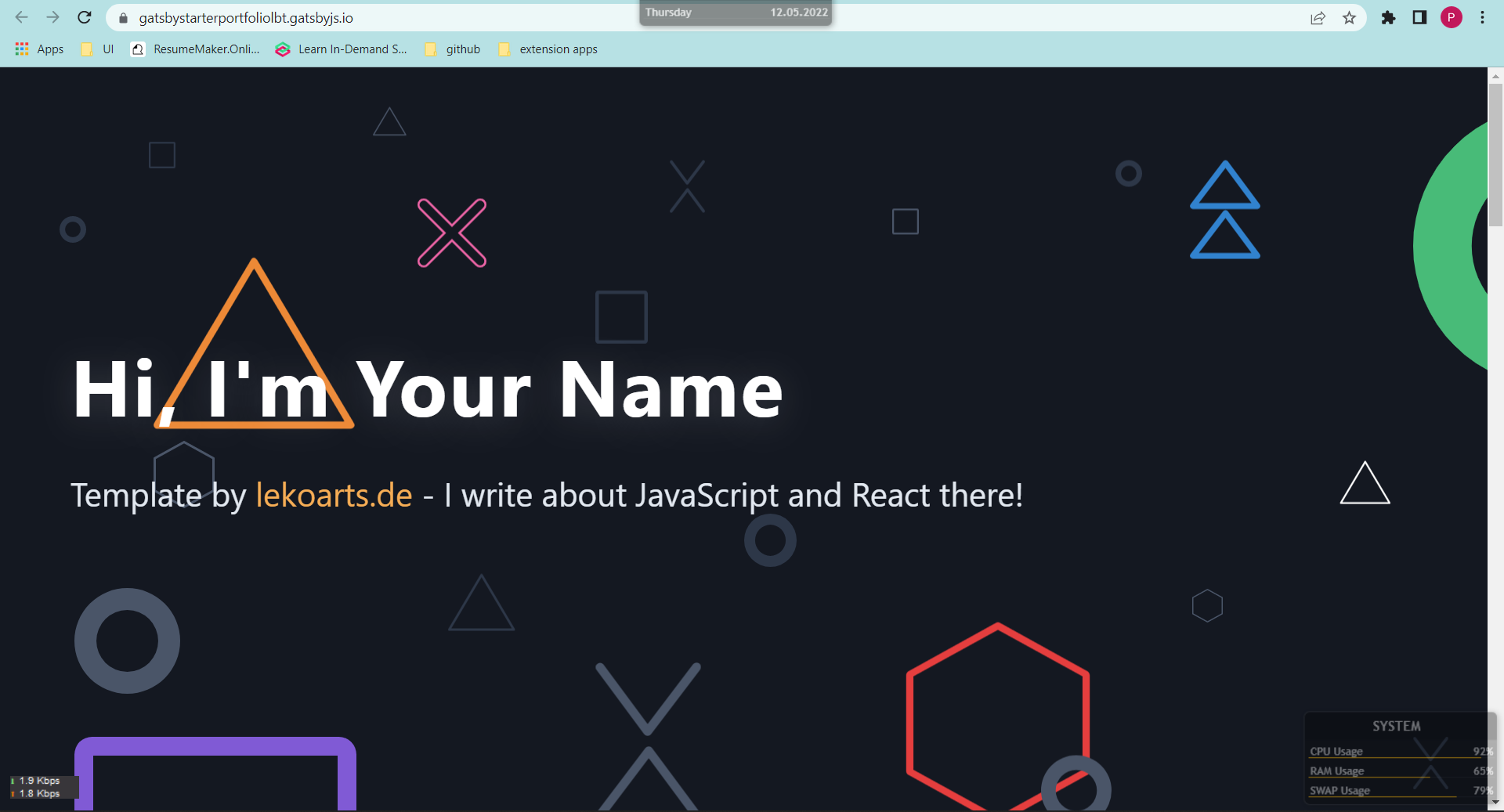Click the SYSTEM widget title
This screenshot has height=812, width=1504.
click(1397, 727)
